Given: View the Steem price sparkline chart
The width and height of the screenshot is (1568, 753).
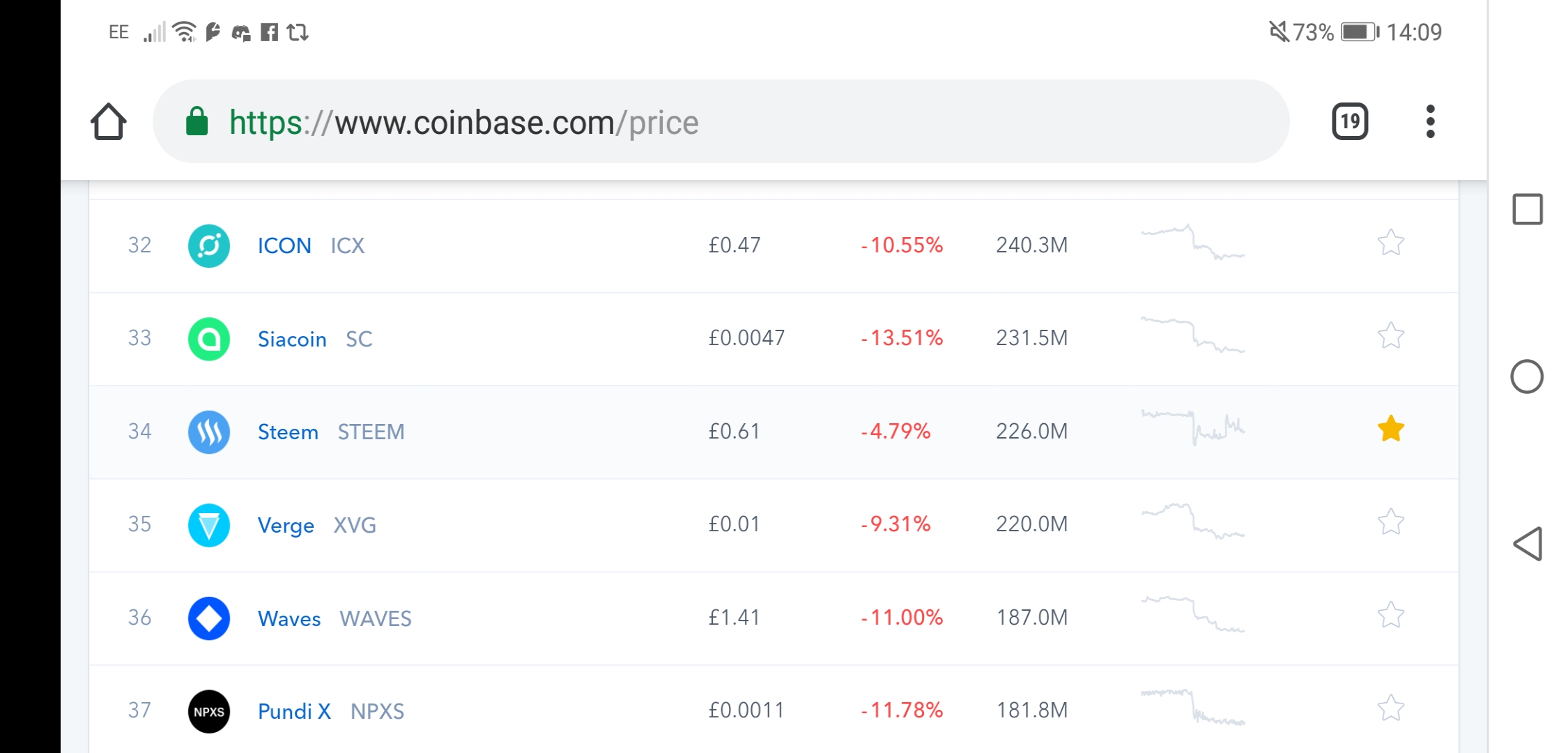Looking at the screenshot, I should coord(1192,427).
